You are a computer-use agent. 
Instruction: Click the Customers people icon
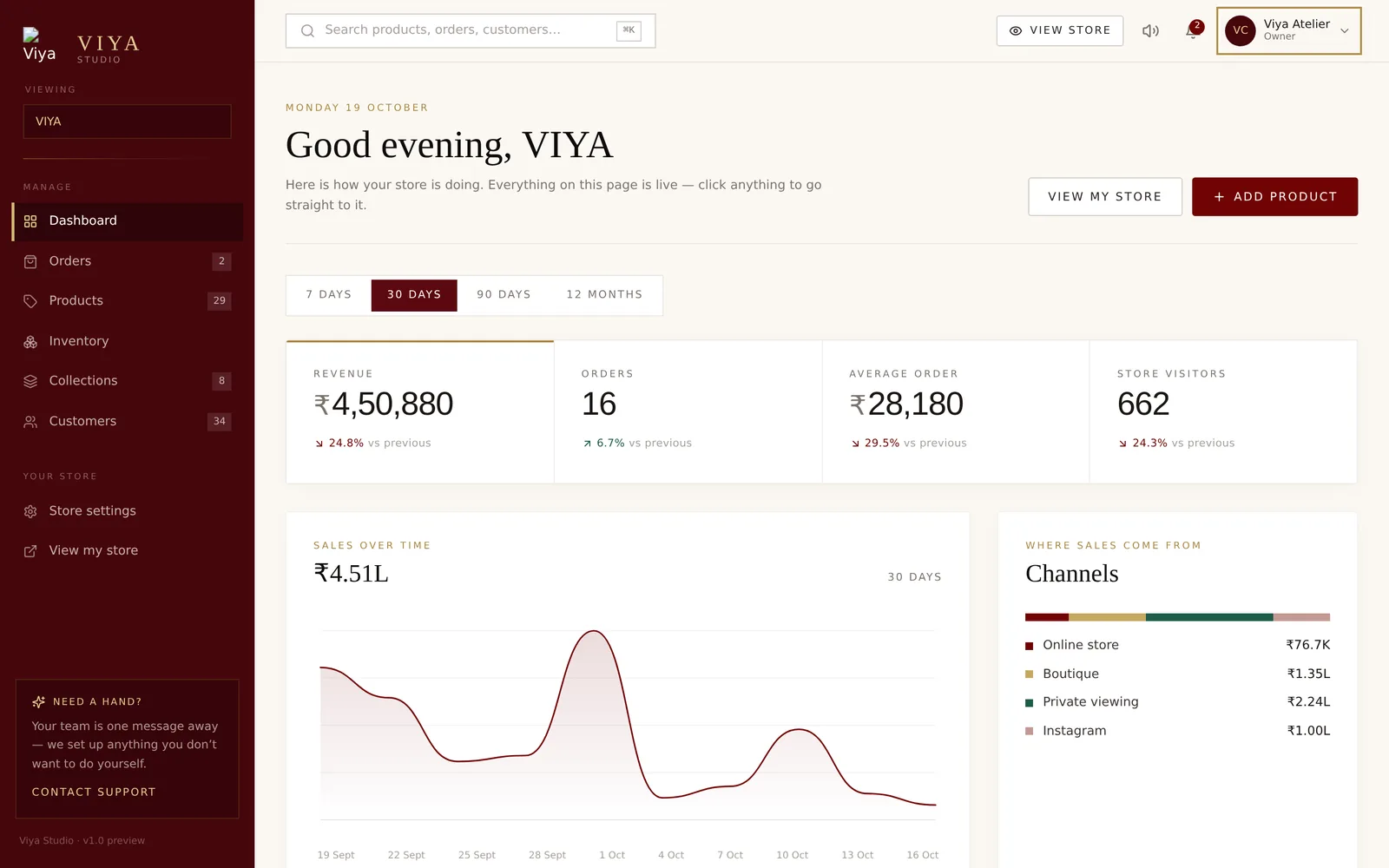pos(30,422)
